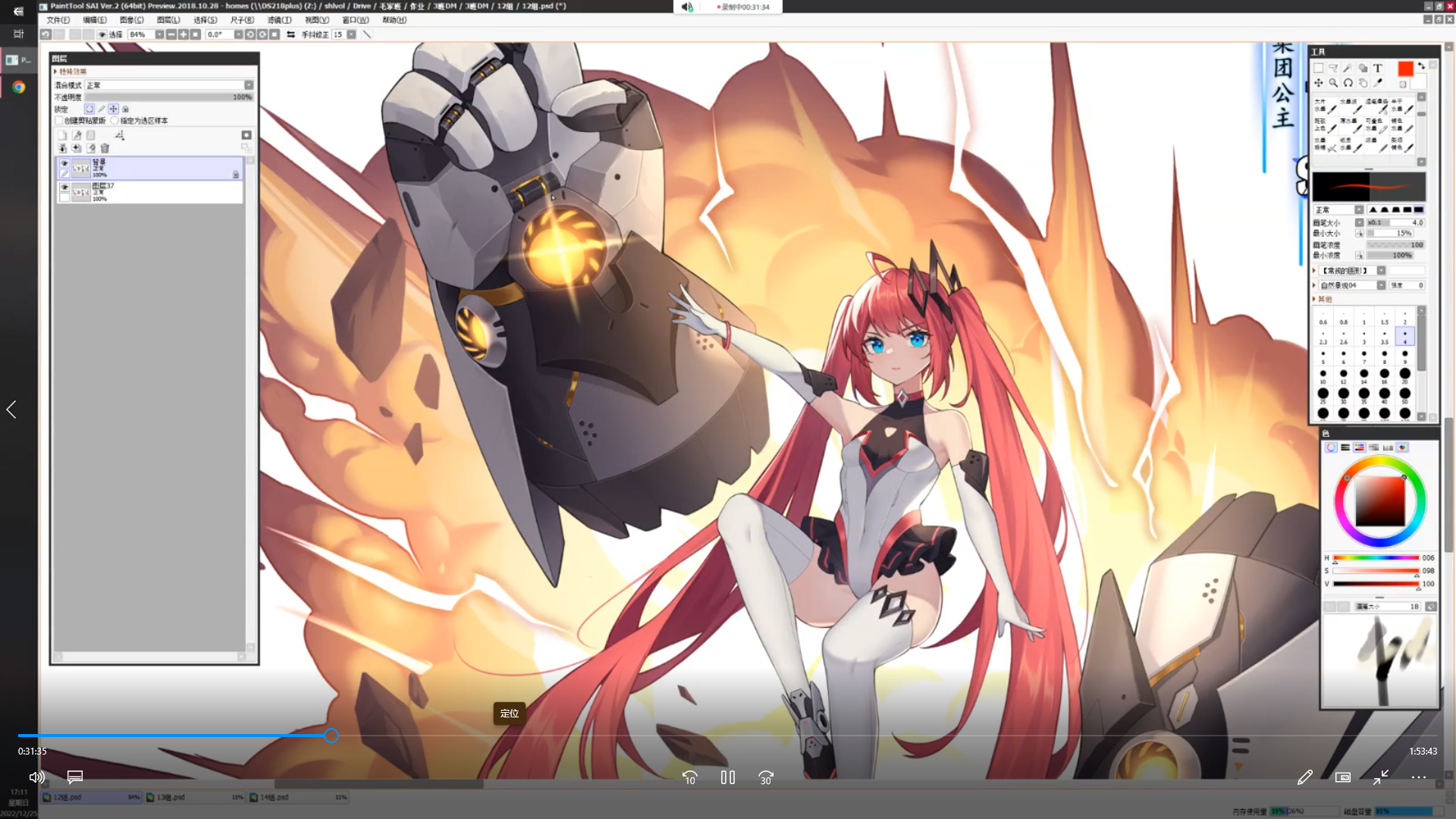Image resolution: width=1456 pixels, height=819 pixels.
Task: Toggle the scratchpad panel icon in Color
Action: (1402, 447)
